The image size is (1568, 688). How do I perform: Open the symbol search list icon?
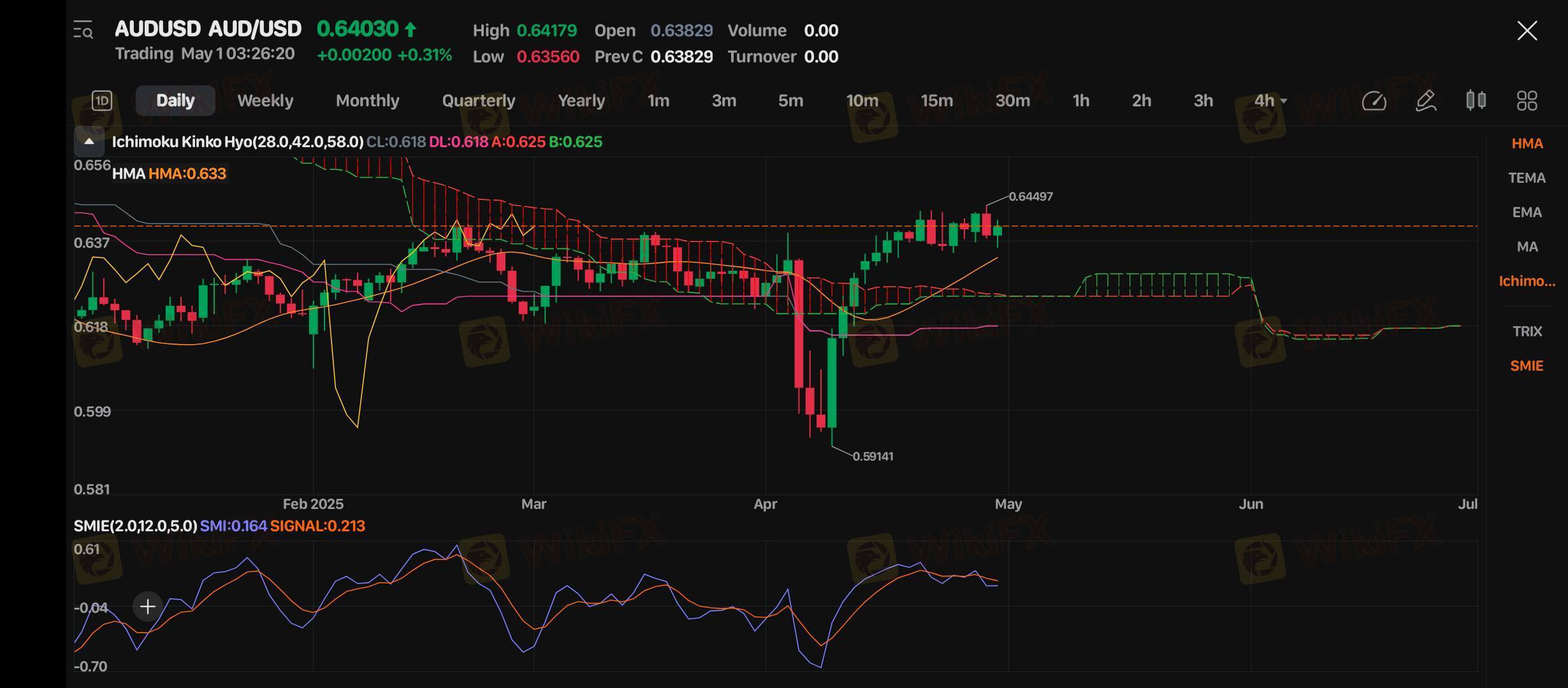(x=83, y=30)
